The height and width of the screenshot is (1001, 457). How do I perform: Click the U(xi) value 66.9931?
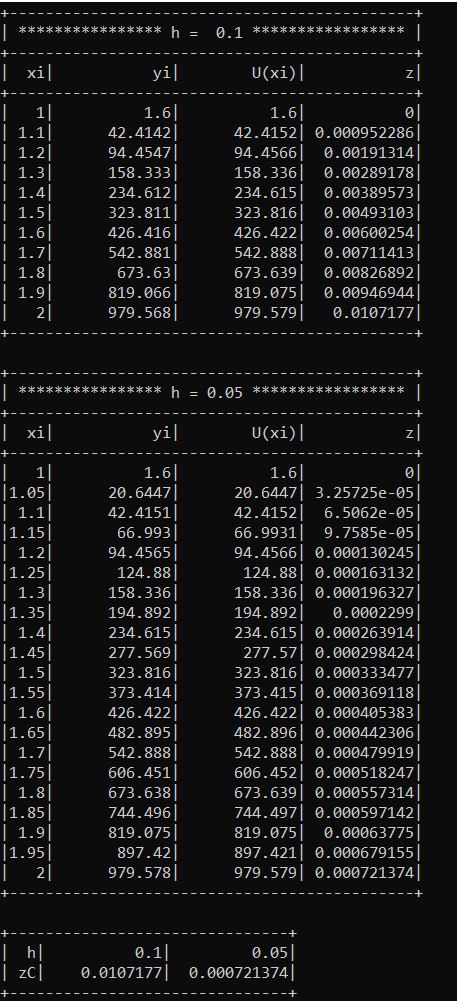coord(266,532)
